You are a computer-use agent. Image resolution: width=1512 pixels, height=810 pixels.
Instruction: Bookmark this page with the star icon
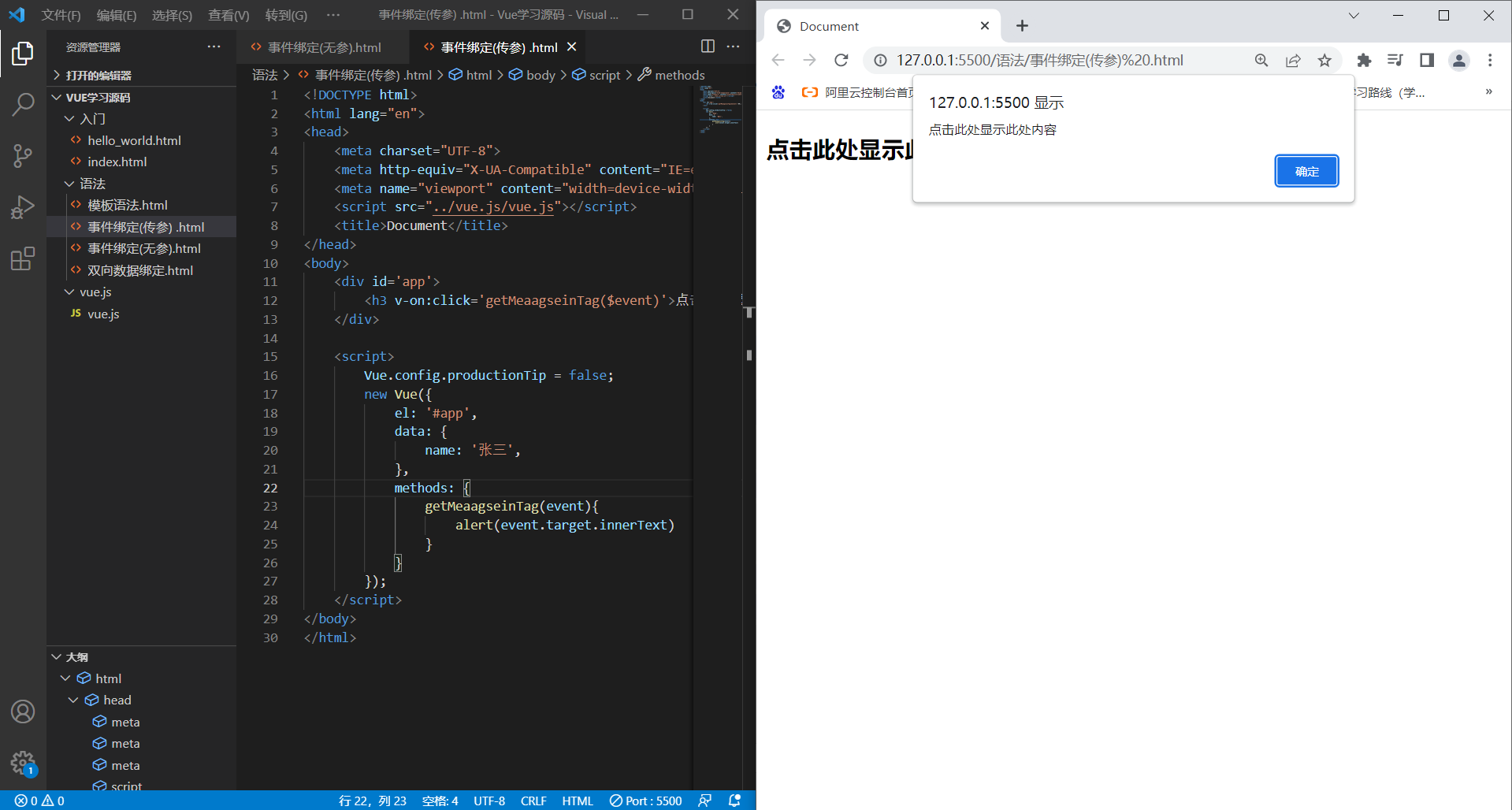pos(1324,60)
